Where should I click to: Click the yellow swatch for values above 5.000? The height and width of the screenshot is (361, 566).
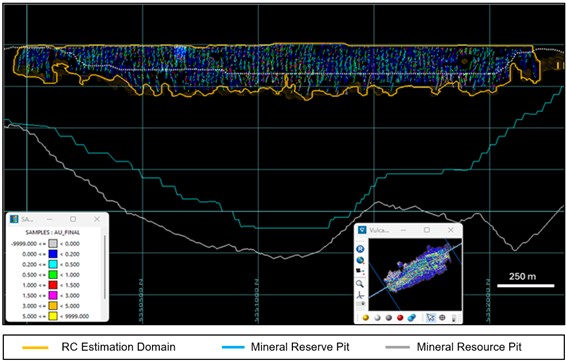click(53, 317)
